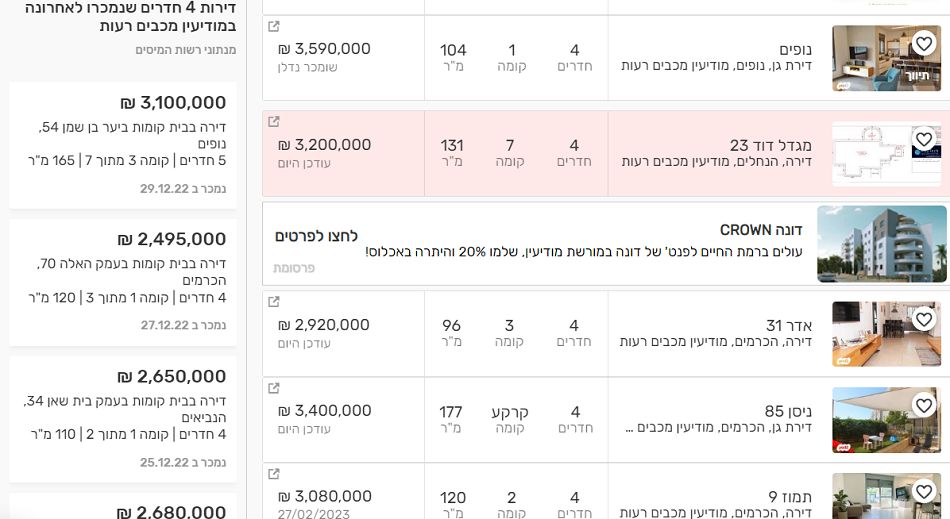Toggle favorite heart on מגדל דוד 23
The height and width of the screenshot is (519, 950).
point(924,139)
